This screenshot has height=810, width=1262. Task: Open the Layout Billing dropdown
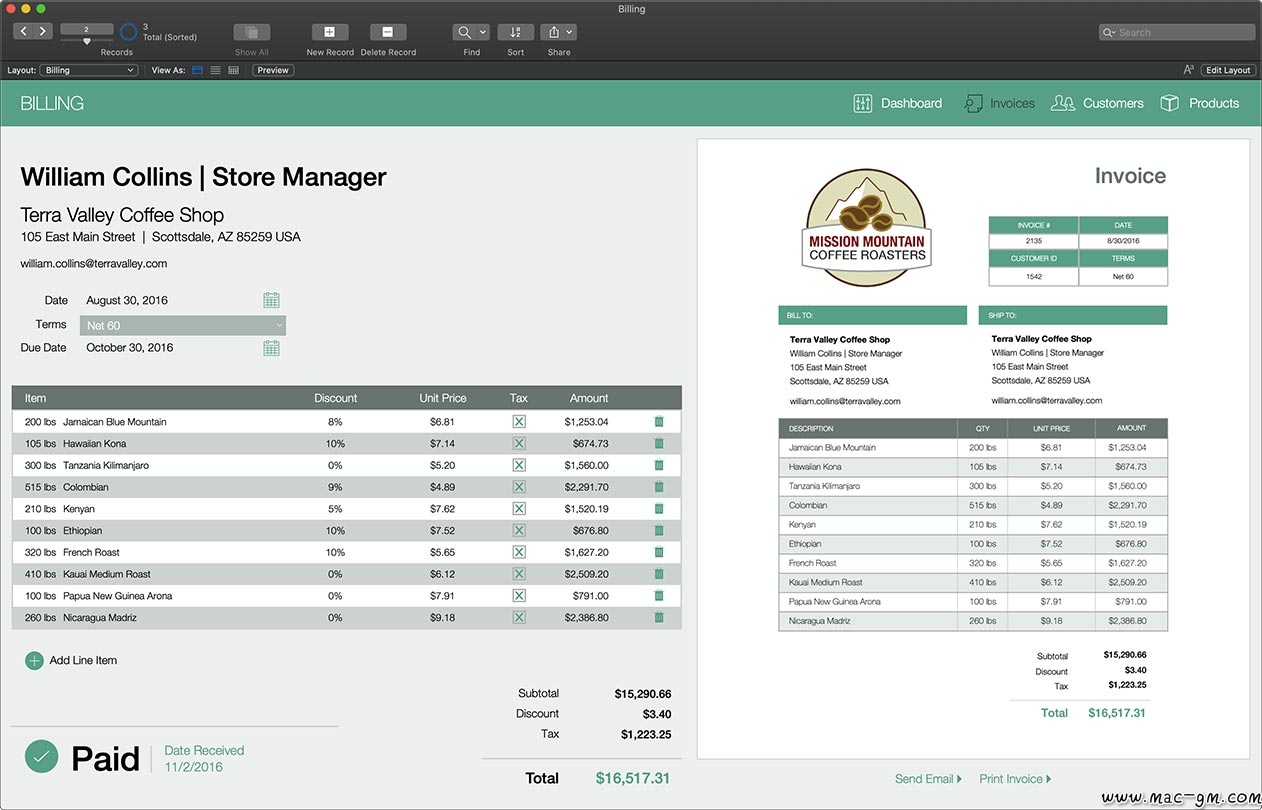tap(89, 70)
